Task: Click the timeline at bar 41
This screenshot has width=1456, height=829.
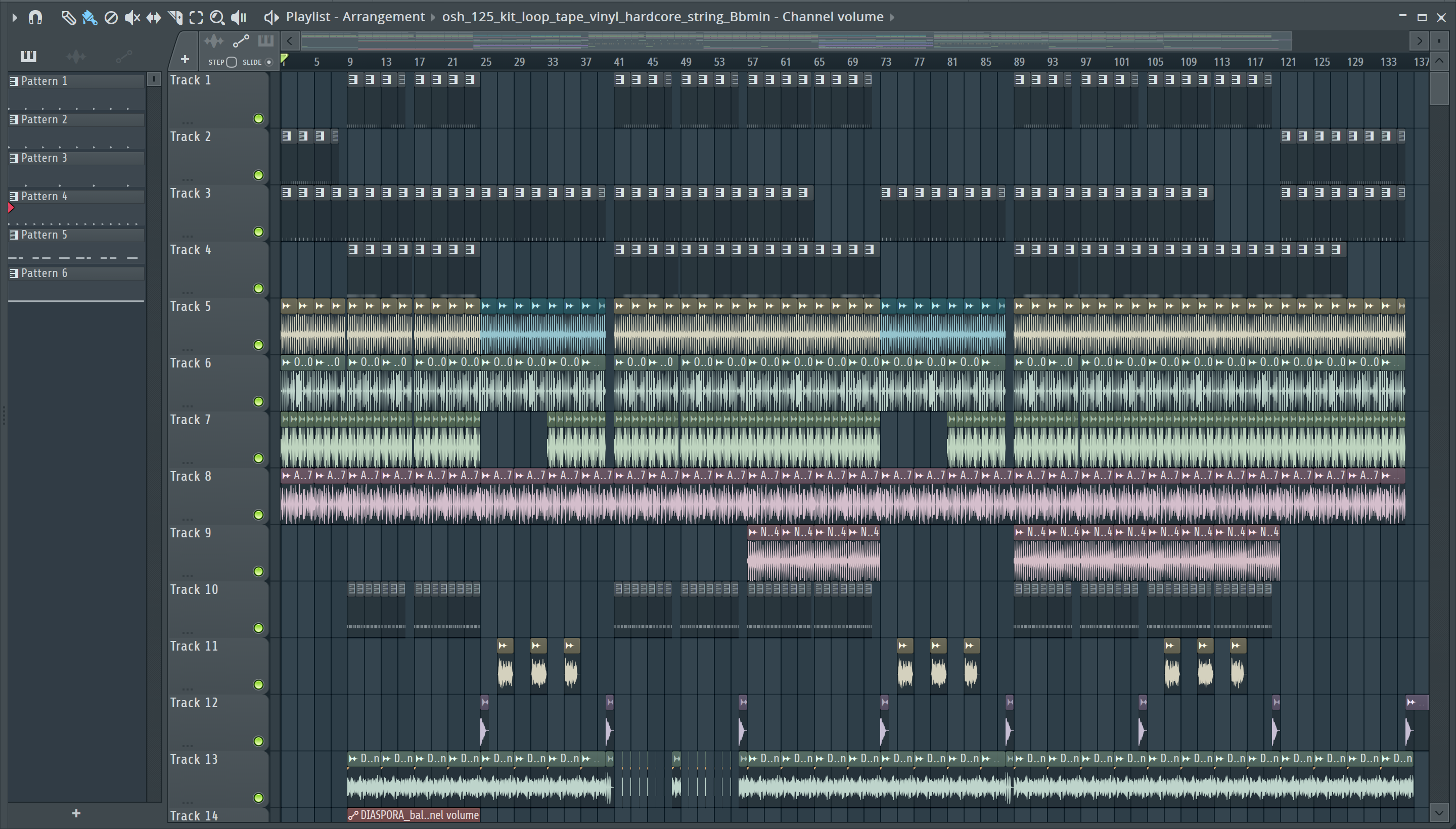Action: coord(619,62)
